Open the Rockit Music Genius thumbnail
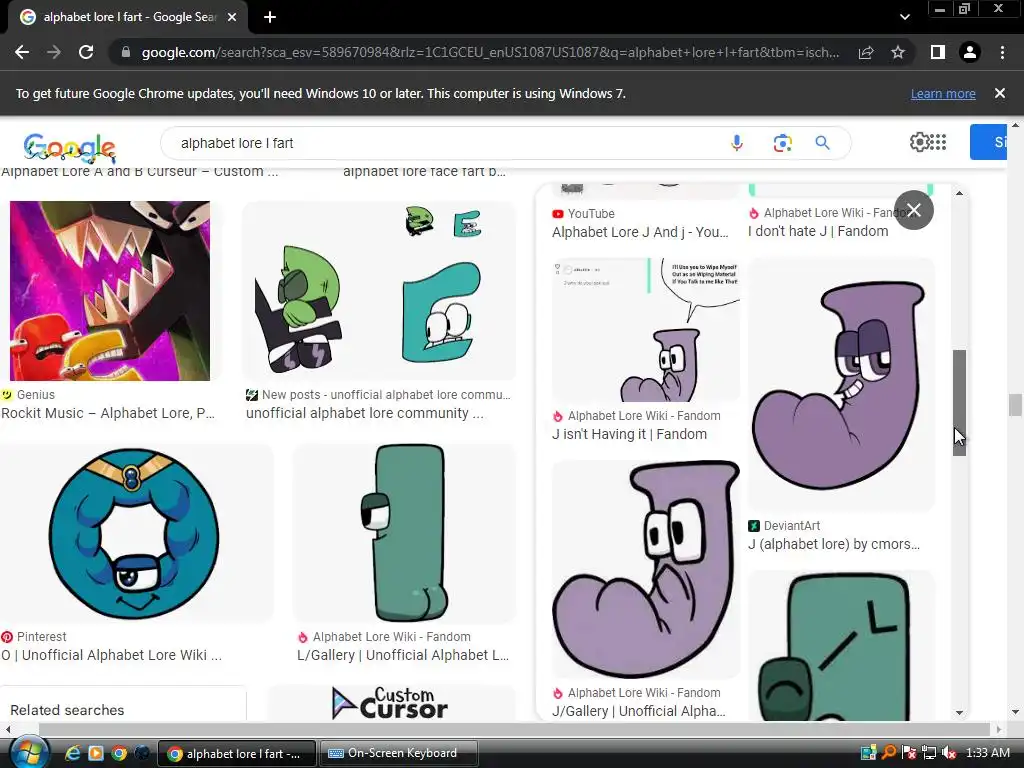This screenshot has width=1024, height=768. click(110, 291)
